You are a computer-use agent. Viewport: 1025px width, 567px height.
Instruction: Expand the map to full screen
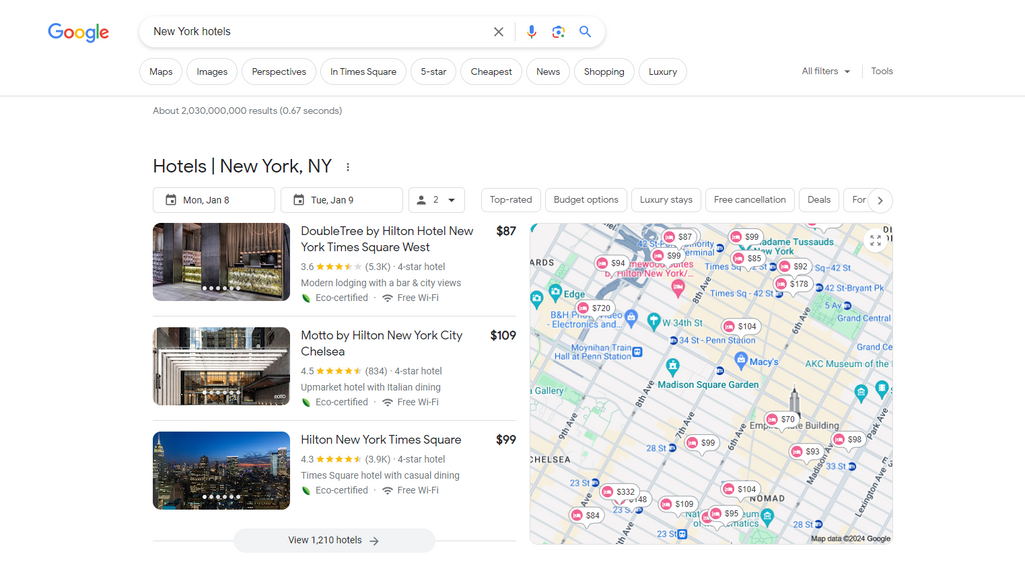pos(875,240)
